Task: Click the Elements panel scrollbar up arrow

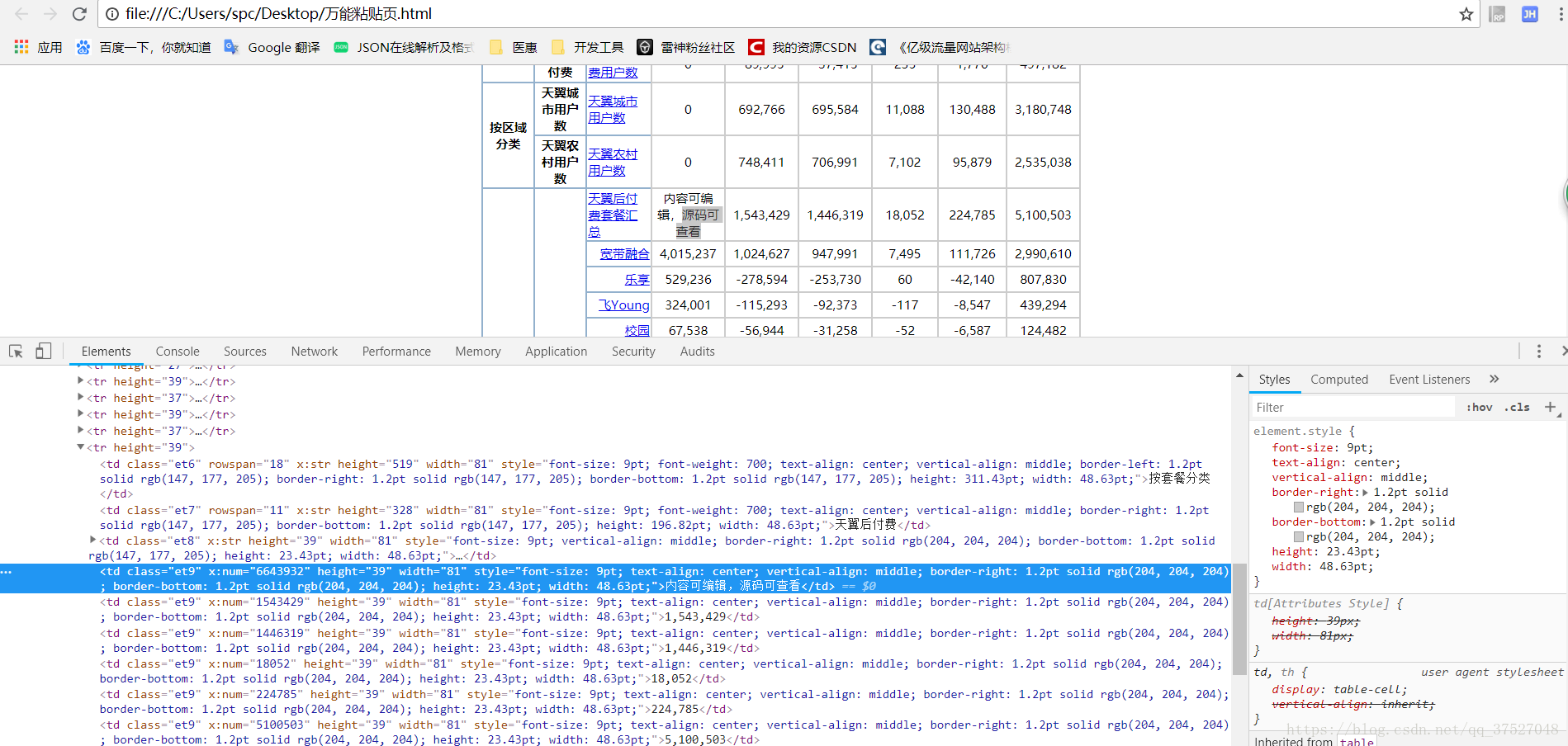Action: click(x=1239, y=375)
